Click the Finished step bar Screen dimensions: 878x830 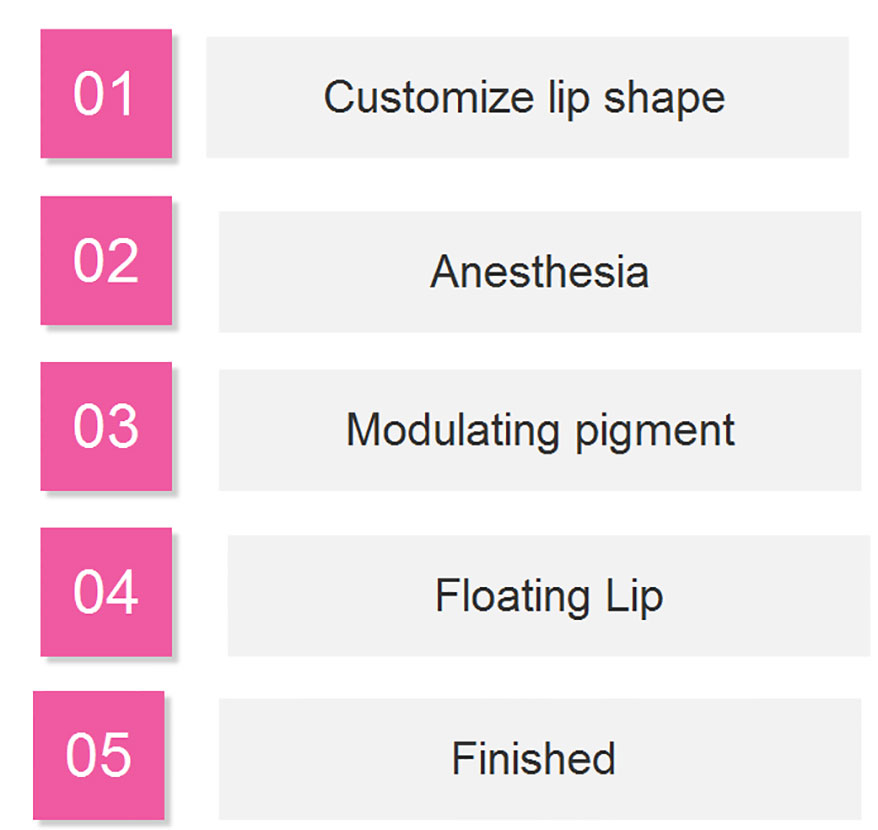pos(540,759)
